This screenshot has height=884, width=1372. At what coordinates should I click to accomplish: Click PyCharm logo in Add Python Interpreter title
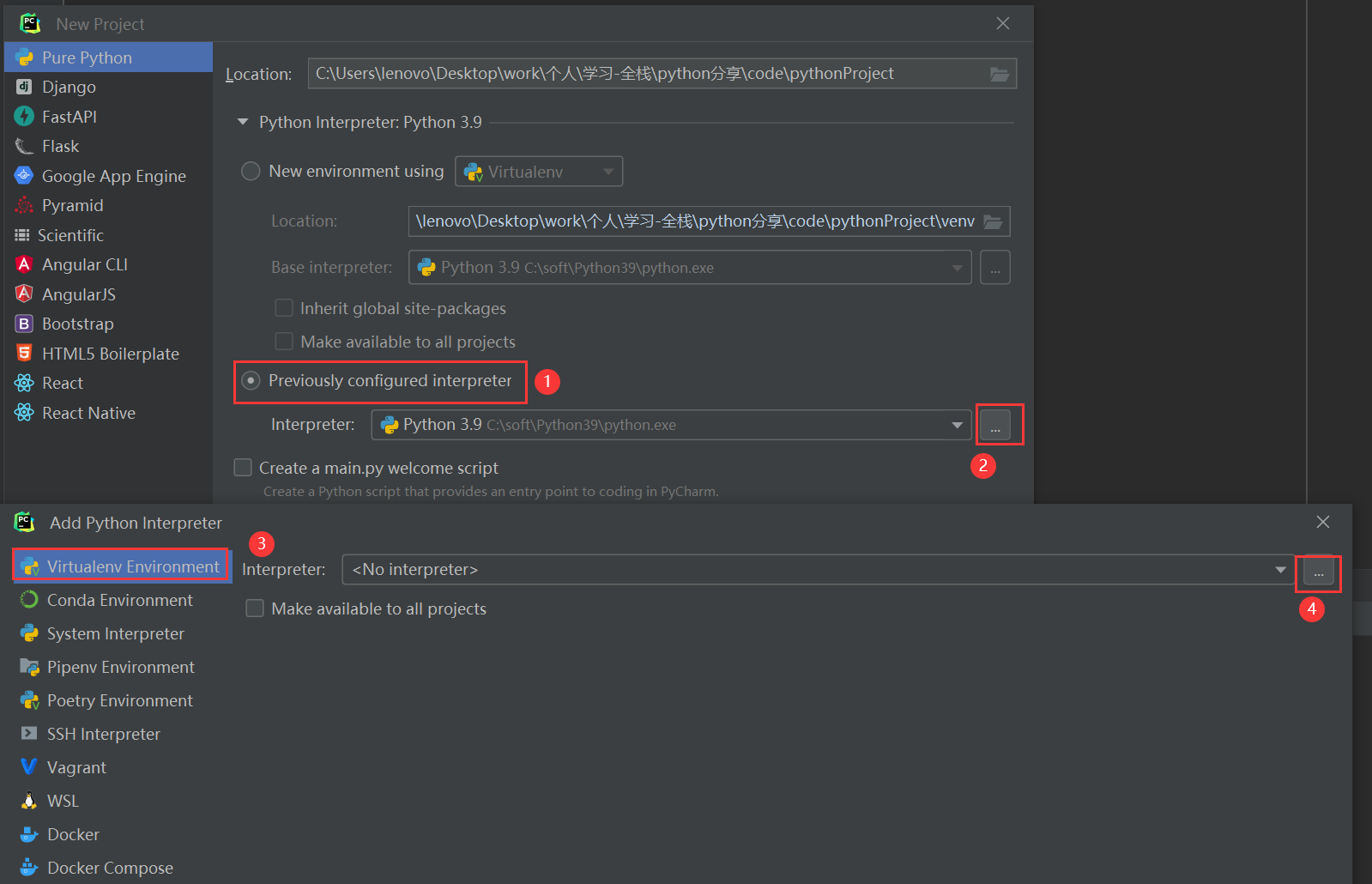(24, 522)
